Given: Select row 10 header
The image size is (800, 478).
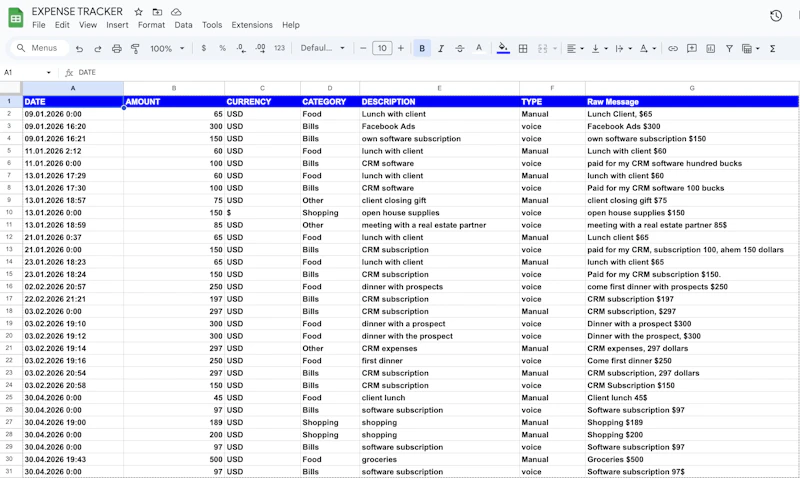Looking at the screenshot, I should point(9,212).
